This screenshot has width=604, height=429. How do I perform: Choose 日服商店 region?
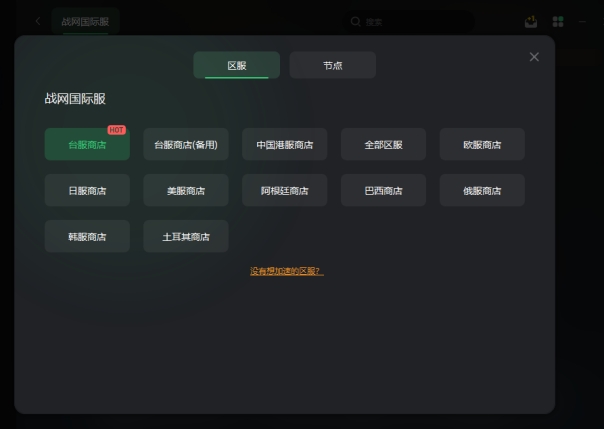pyautogui.click(x=87, y=190)
